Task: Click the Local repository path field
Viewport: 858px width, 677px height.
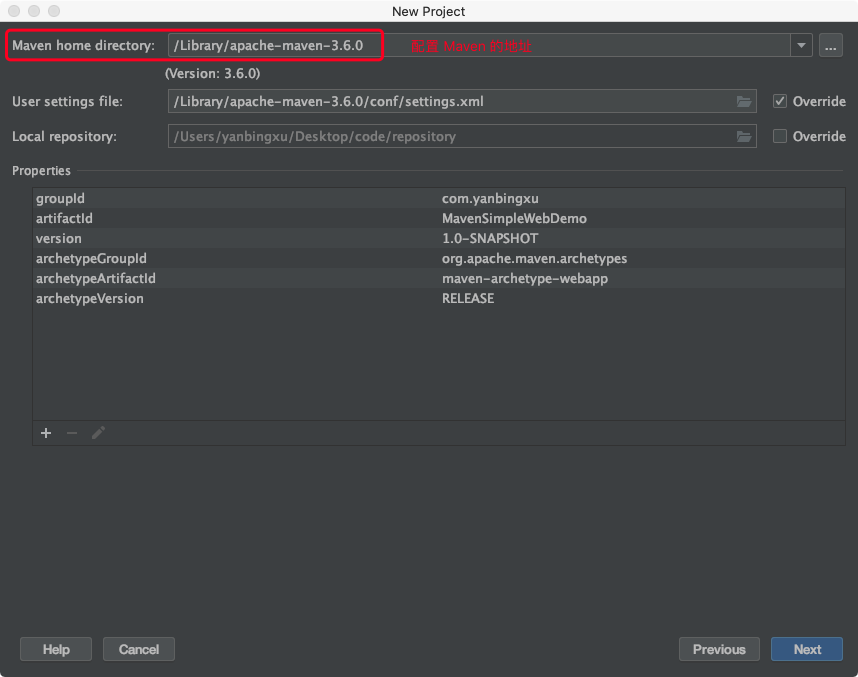Action: 462,136
